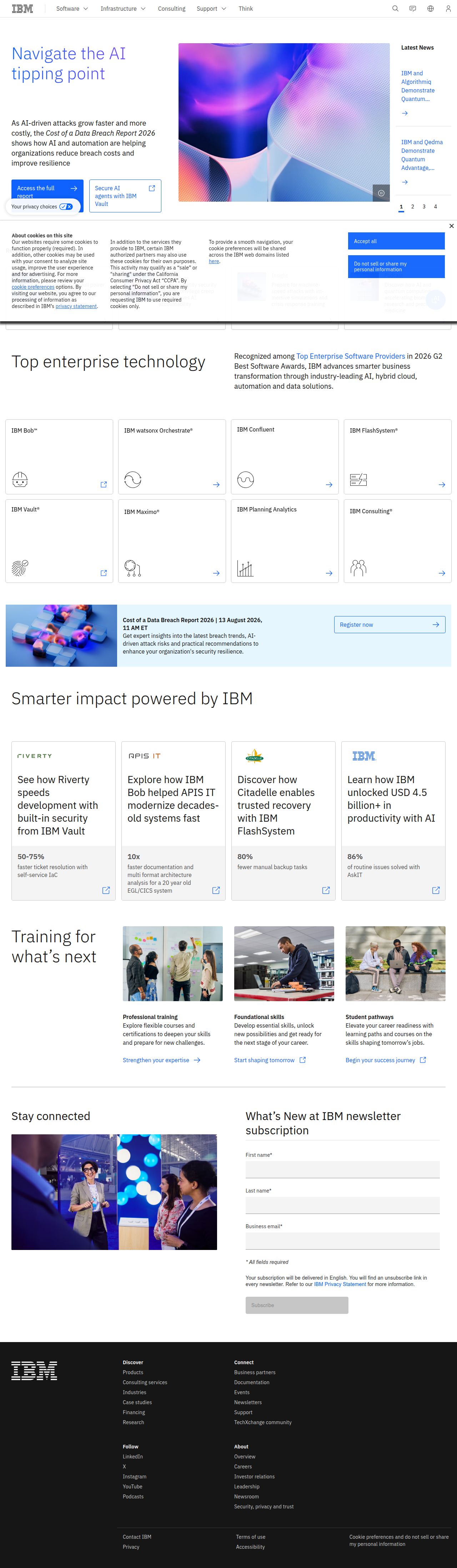Click Professional training photo
Image resolution: width=457 pixels, height=1568 pixels.
(x=173, y=964)
